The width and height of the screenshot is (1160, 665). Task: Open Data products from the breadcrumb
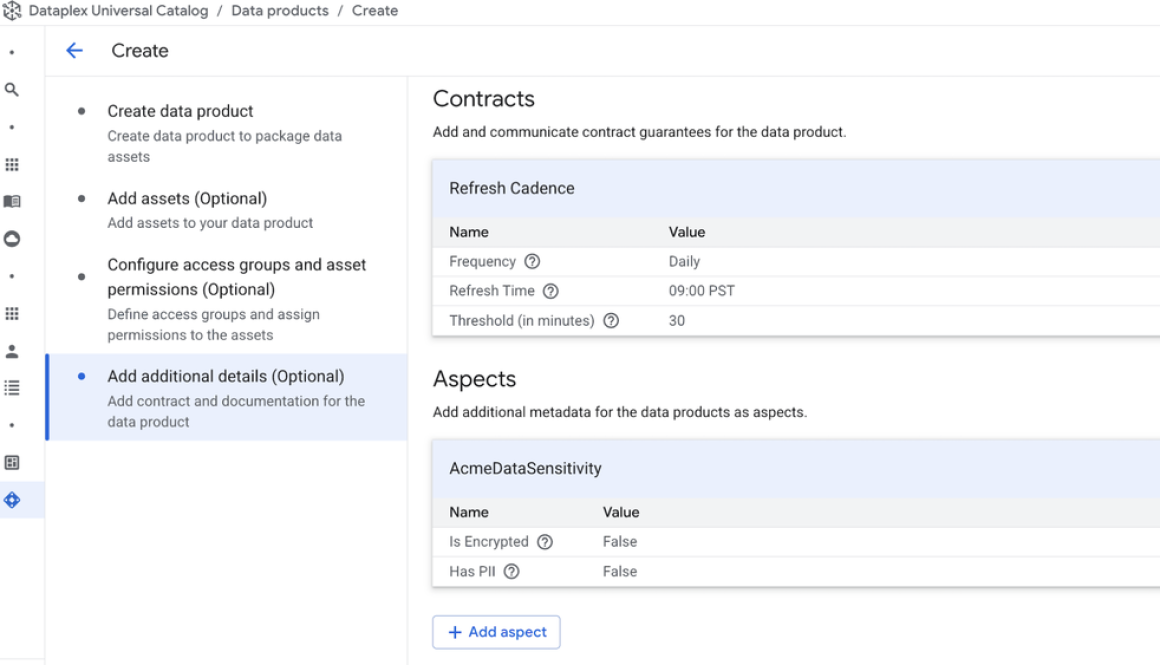(281, 10)
